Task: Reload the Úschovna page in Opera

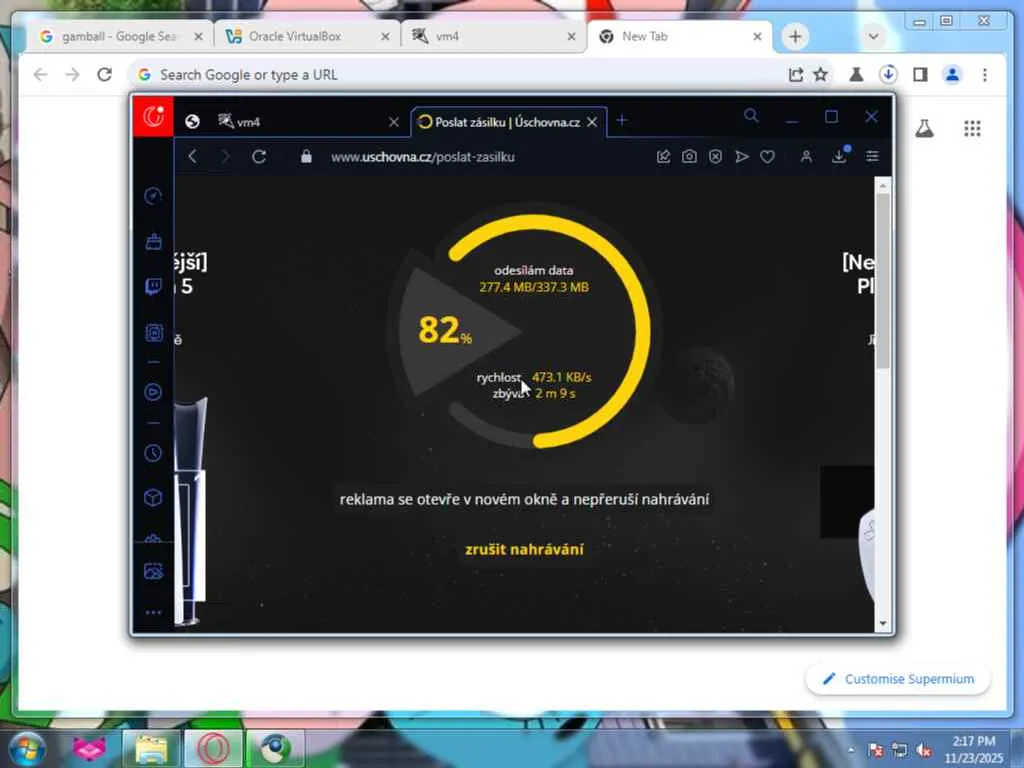Action: 259,157
